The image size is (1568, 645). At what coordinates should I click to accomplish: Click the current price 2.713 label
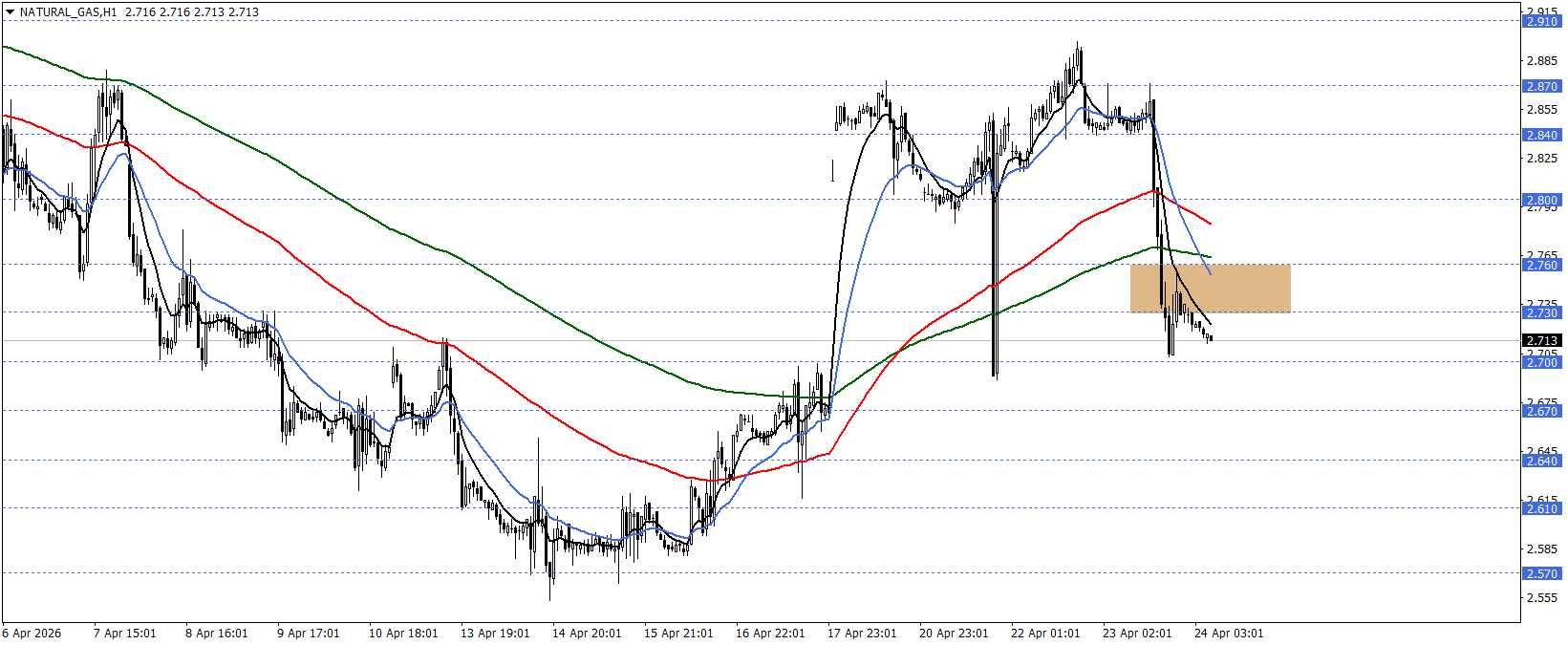point(1541,340)
